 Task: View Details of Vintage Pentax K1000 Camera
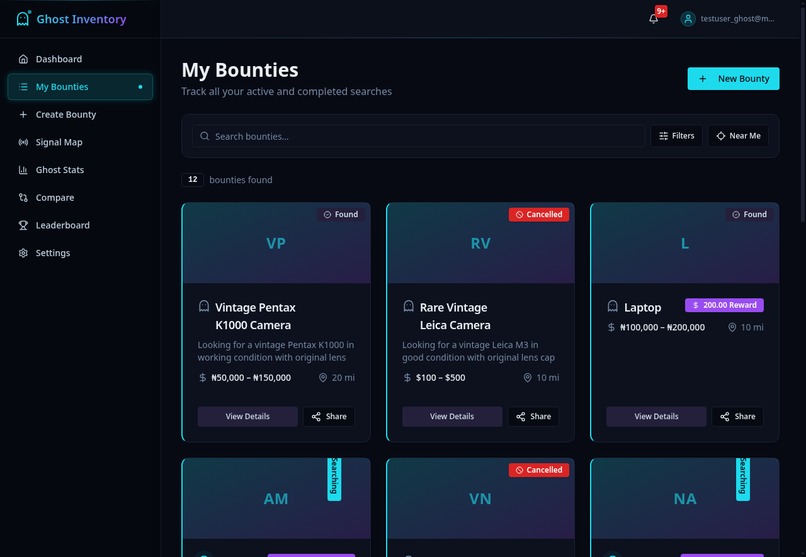(x=248, y=417)
